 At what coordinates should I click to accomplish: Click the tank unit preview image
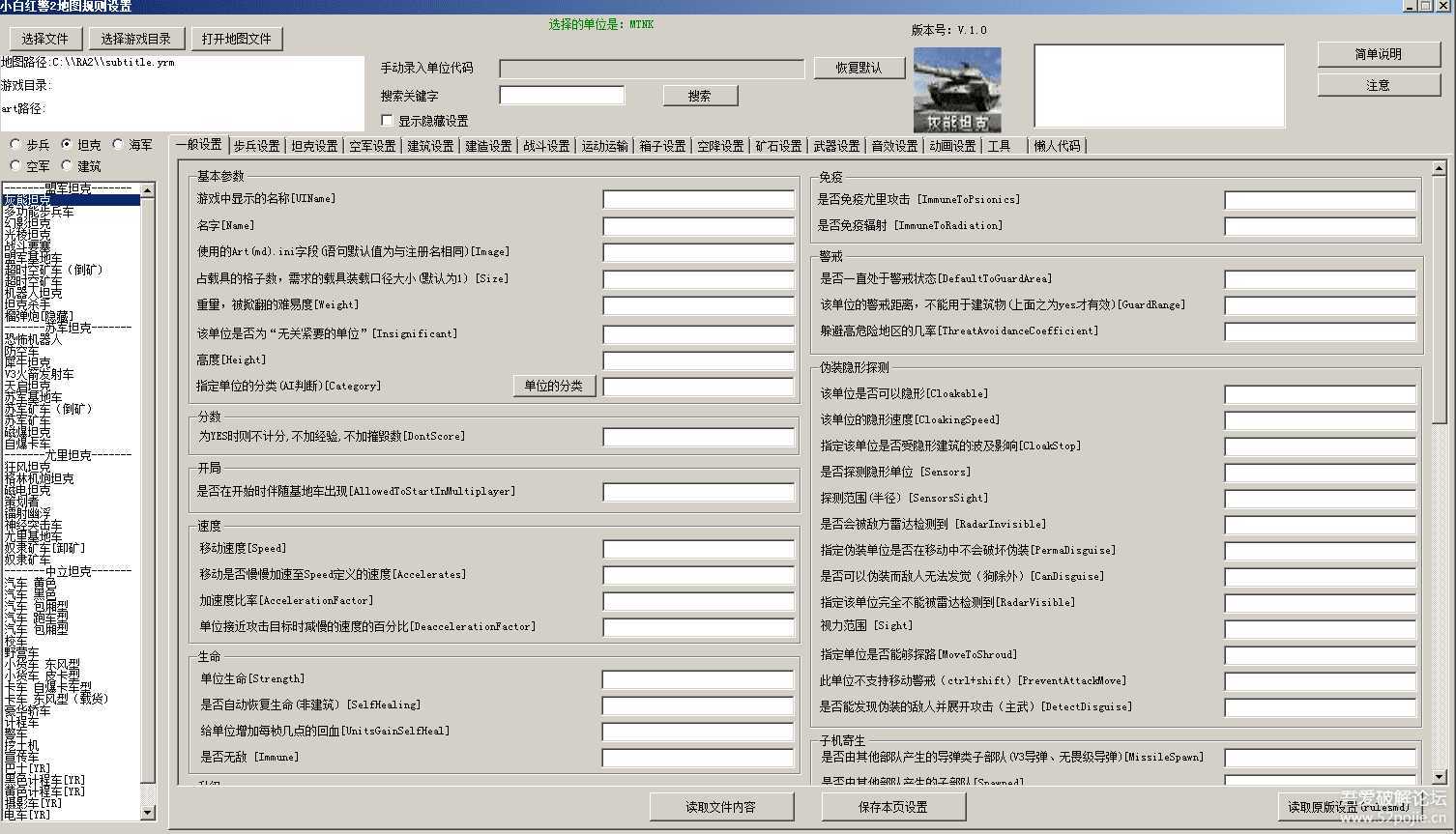(x=956, y=90)
